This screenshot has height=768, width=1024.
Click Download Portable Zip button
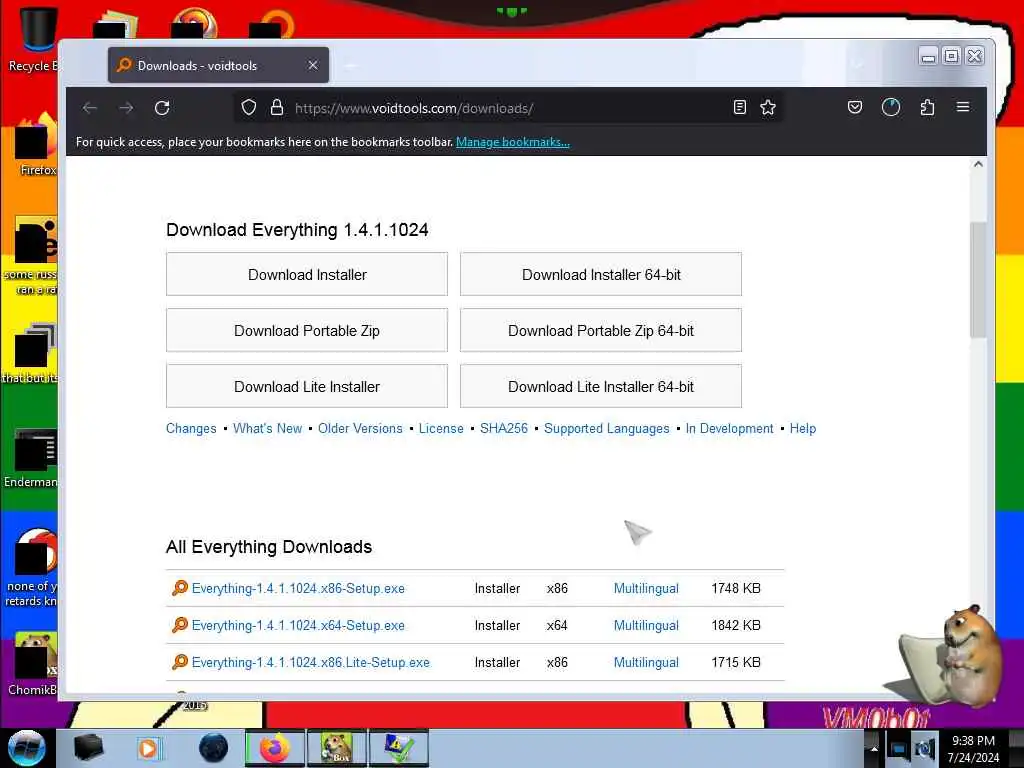coord(307,330)
